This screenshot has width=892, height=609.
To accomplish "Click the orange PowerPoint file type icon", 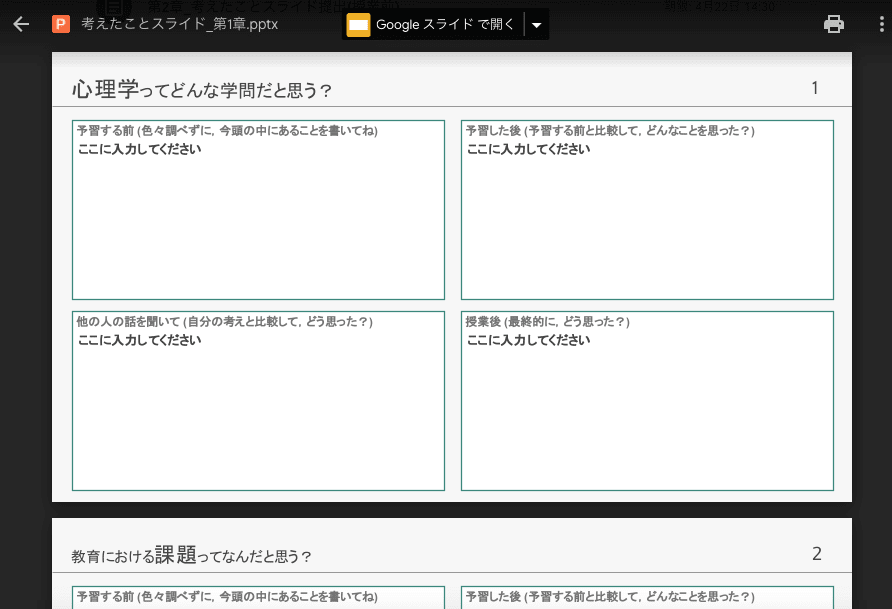I will point(61,24).
